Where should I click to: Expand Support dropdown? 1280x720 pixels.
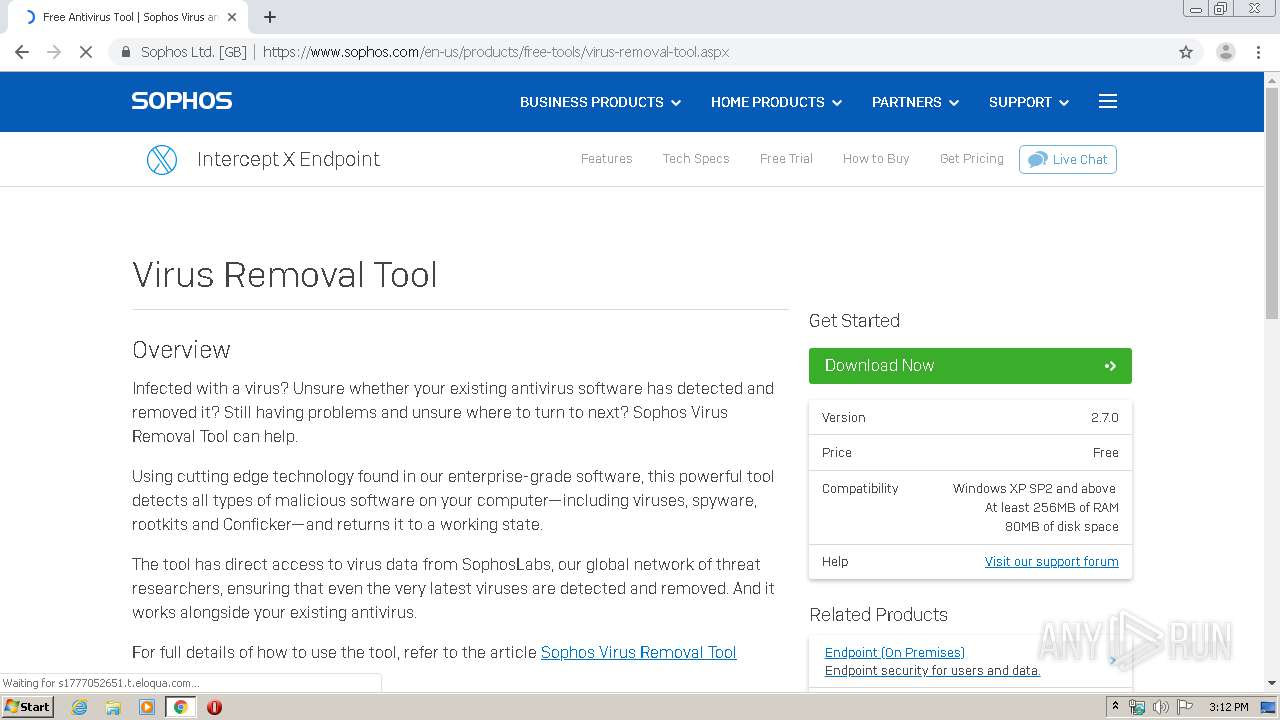tap(1029, 102)
